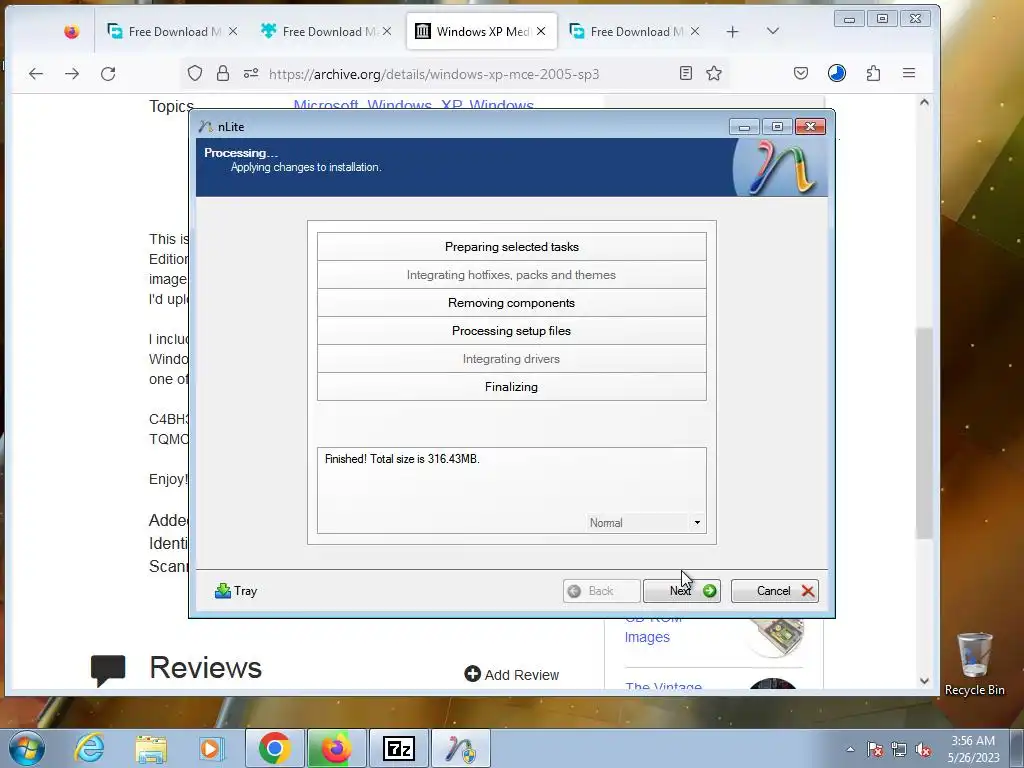Open the Action Center flag icon
Image resolution: width=1024 pixels, height=768 pixels.
click(x=875, y=749)
